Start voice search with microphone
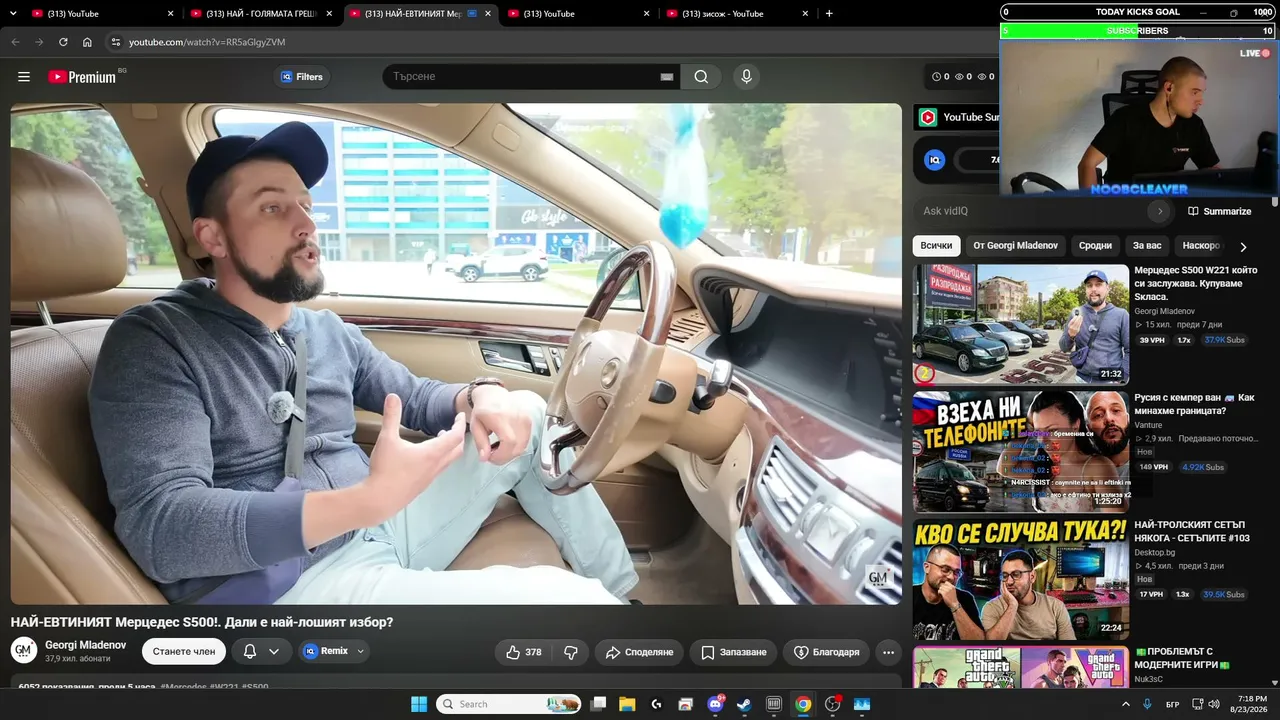1280x720 pixels. coord(745,77)
